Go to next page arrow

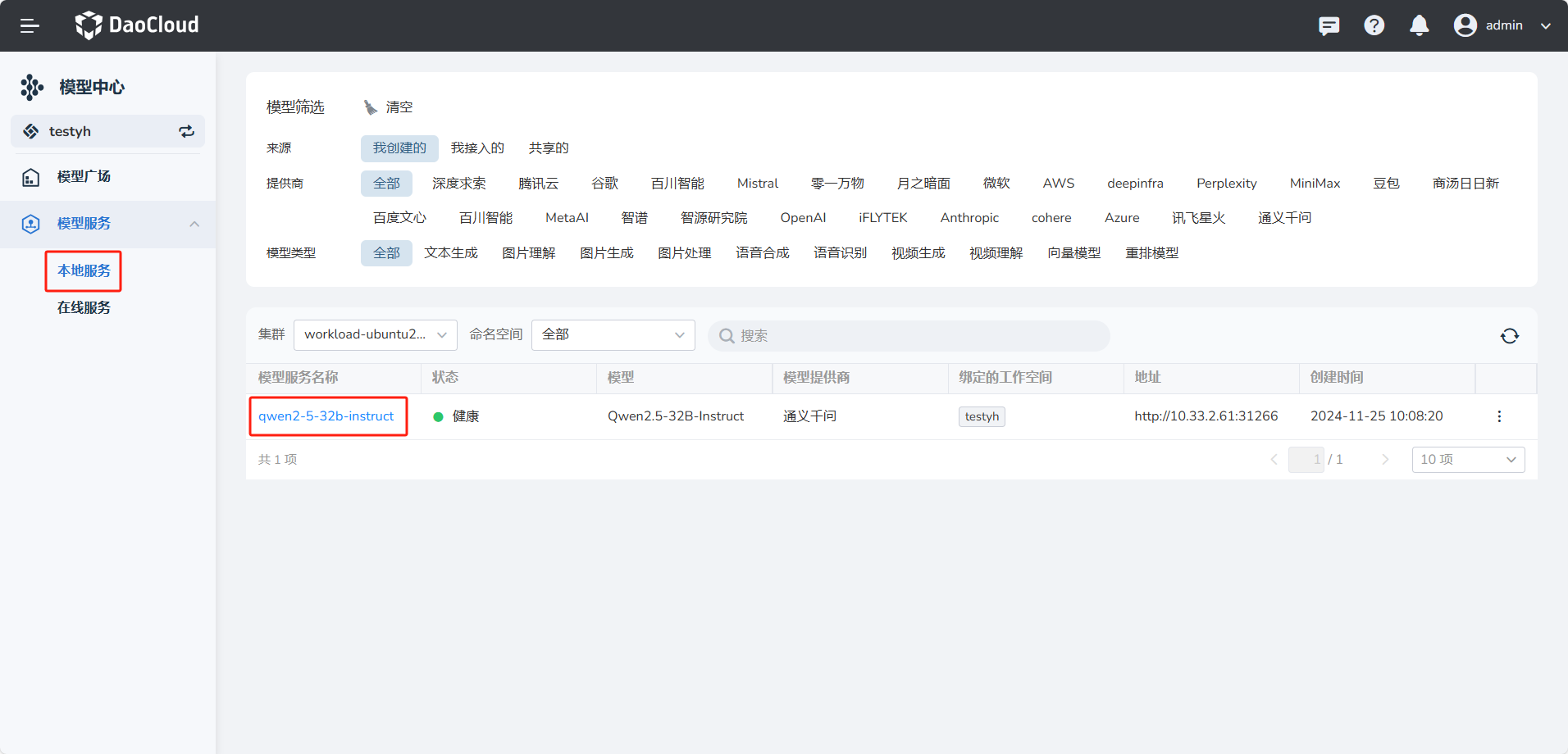click(1385, 460)
